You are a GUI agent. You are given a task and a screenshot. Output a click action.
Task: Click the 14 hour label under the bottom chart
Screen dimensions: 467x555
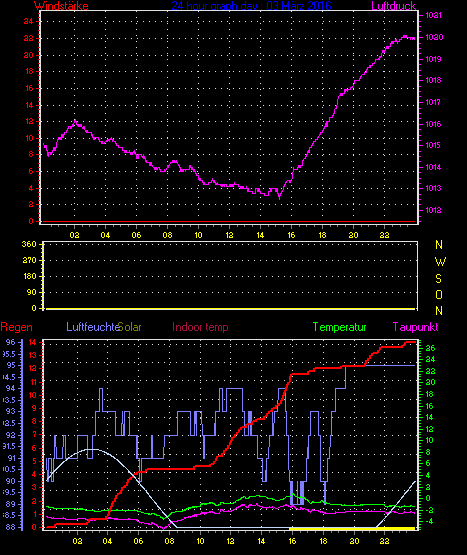point(261,541)
